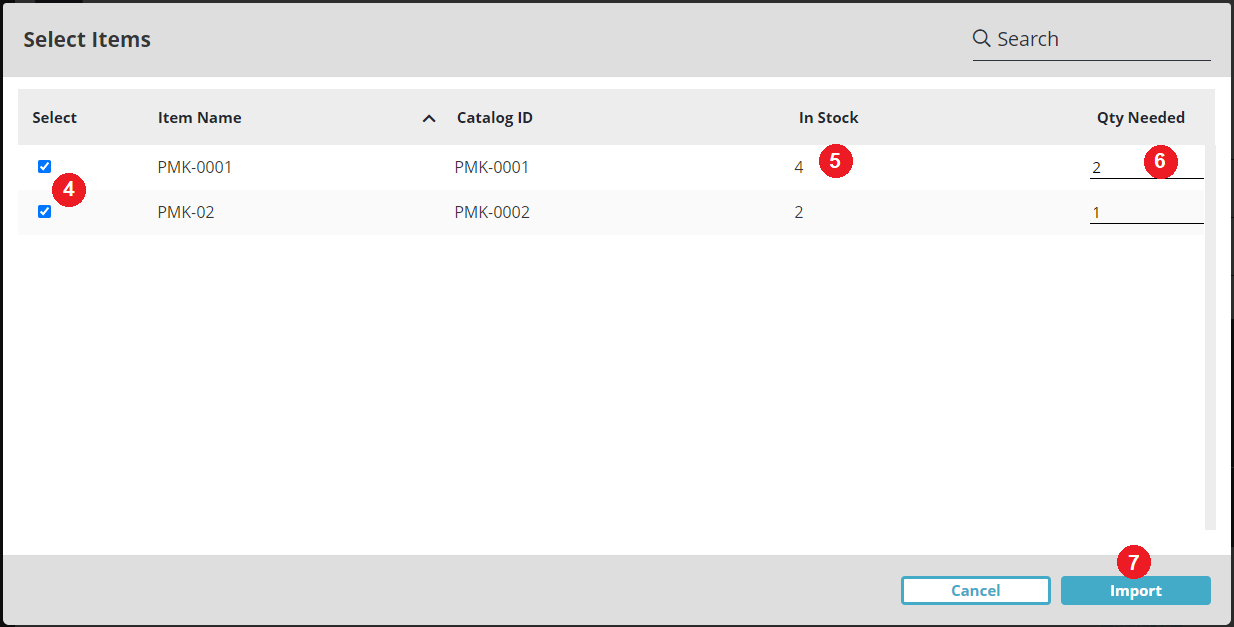Screen dimensions: 1234x627
Task: Select the PMK-02 item name text
Action: [x=185, y=212]
